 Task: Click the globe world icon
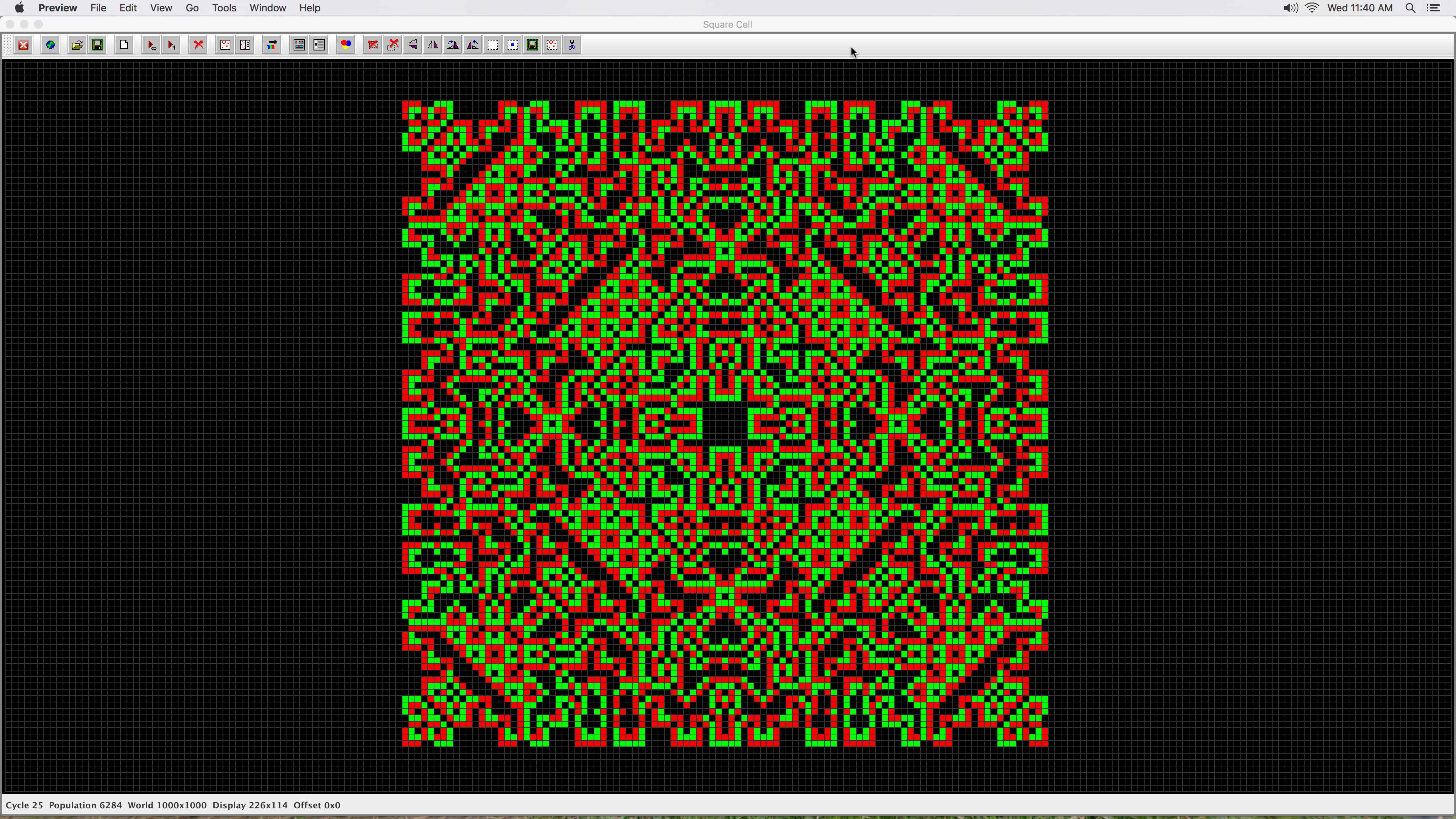click(50, 45)
